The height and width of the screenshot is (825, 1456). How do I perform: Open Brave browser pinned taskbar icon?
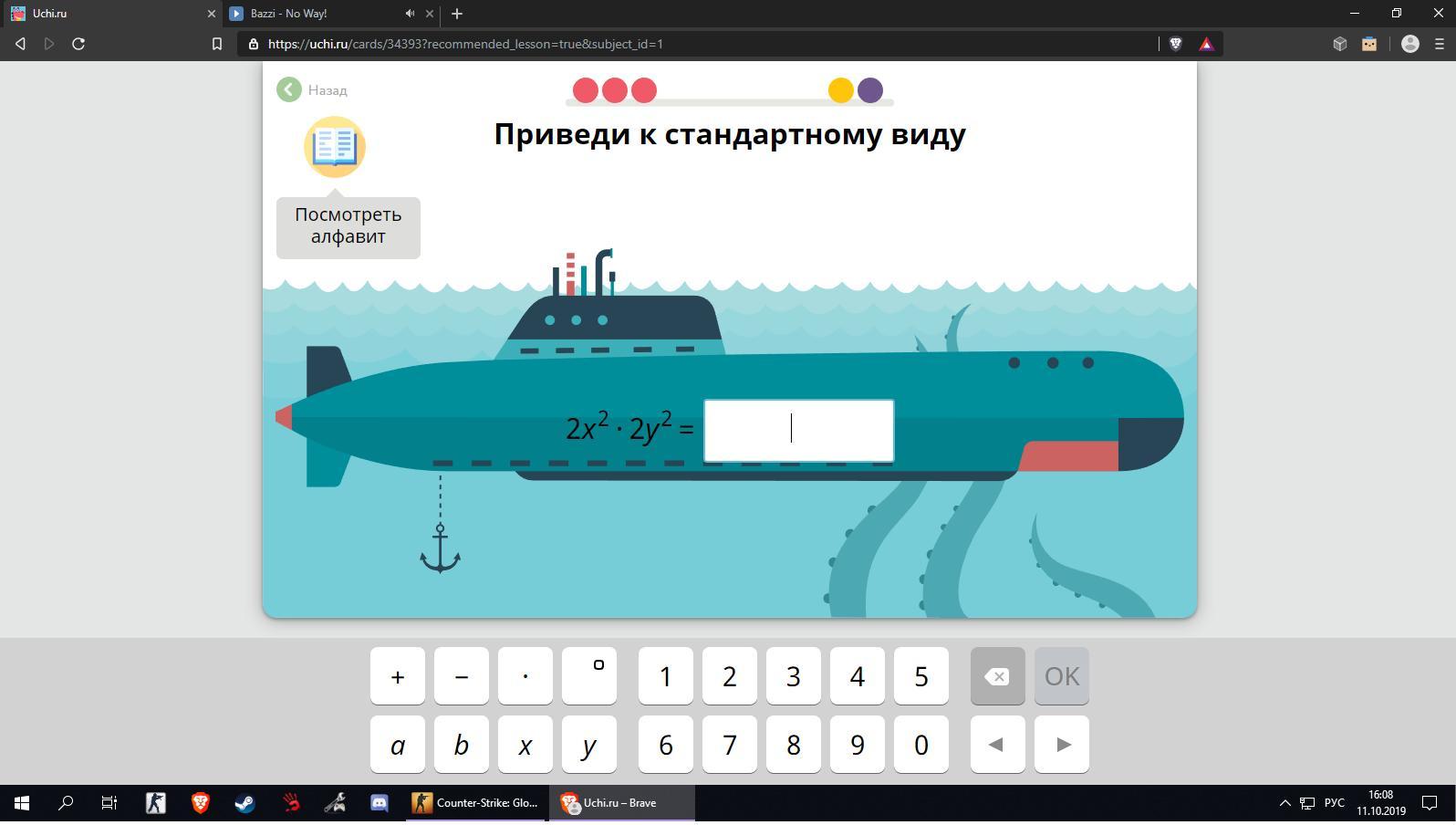pos(201,803)
